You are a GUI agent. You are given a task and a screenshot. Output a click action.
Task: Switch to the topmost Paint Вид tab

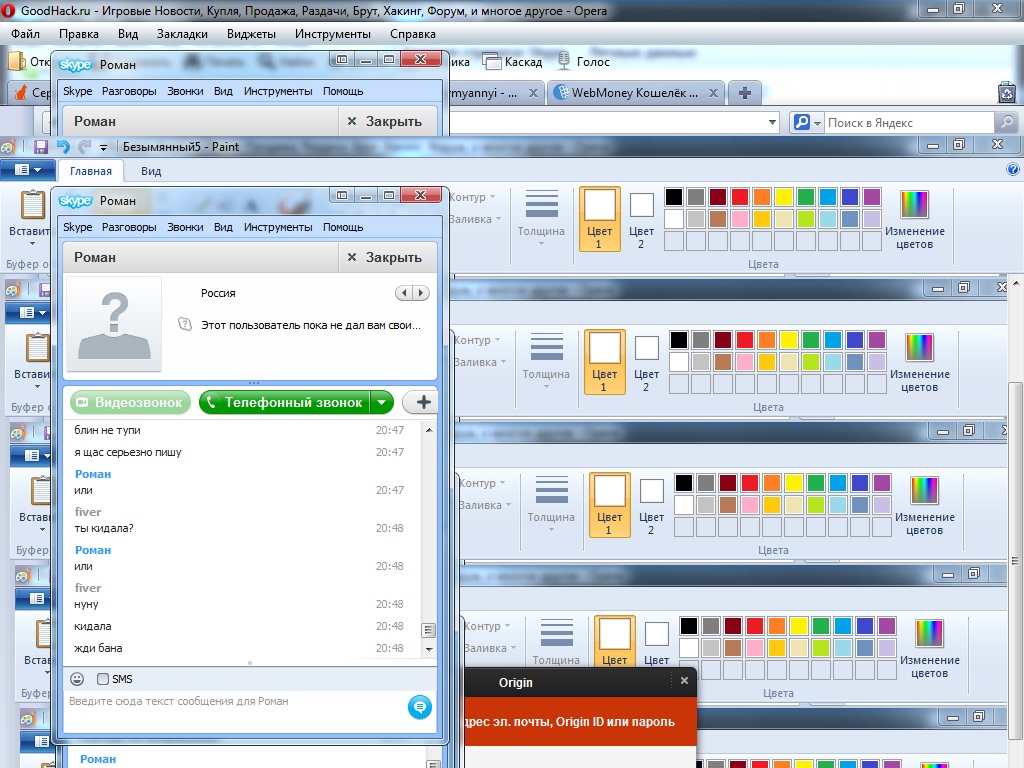click(151, 171)
